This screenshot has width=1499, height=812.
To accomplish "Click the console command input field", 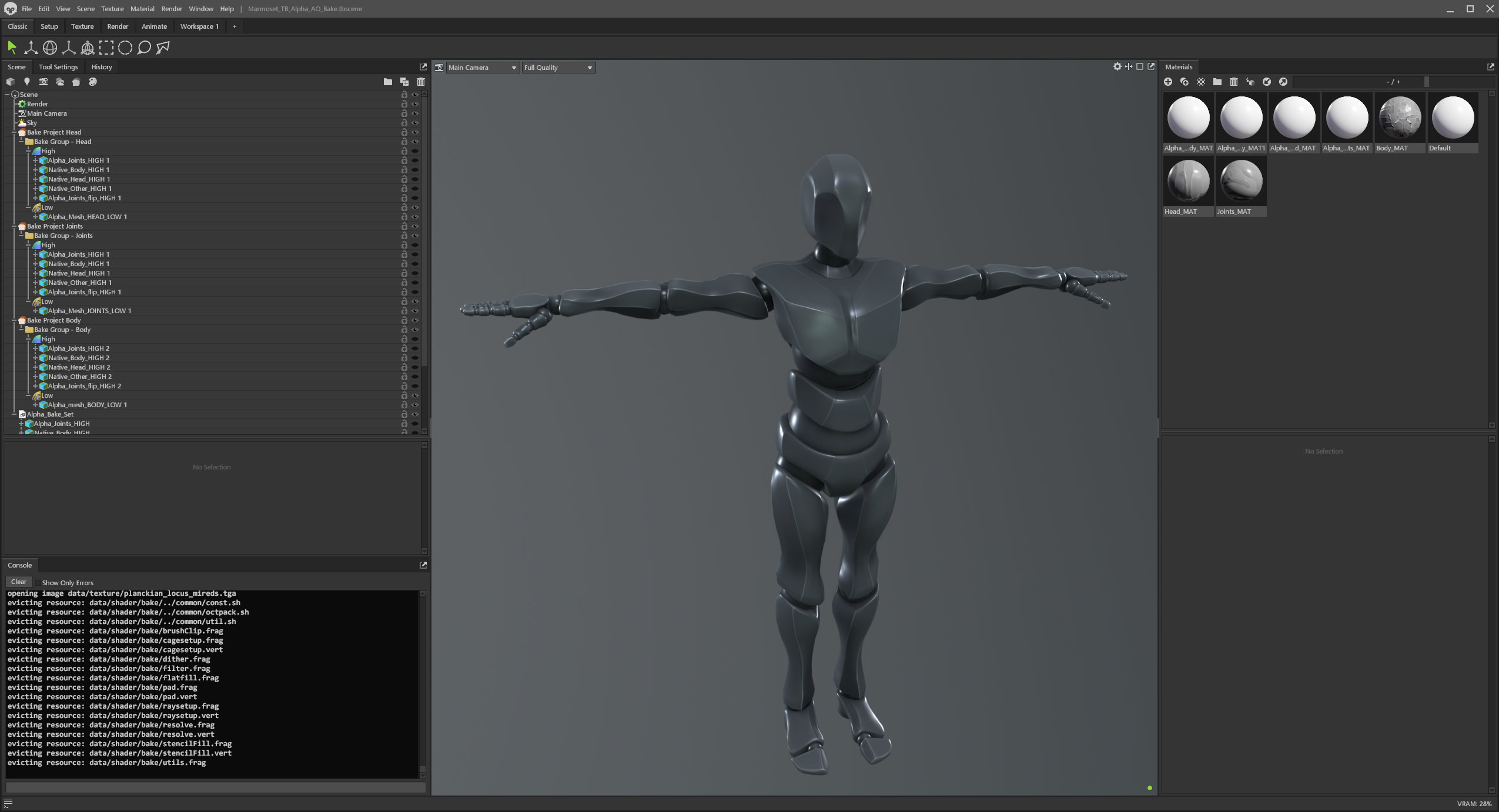I will [x=215, y=787].
